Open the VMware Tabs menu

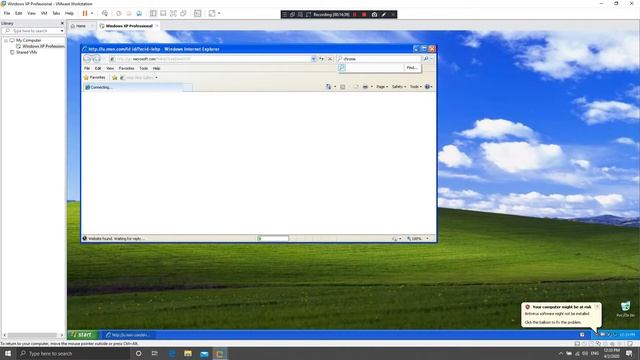(56, 13)
